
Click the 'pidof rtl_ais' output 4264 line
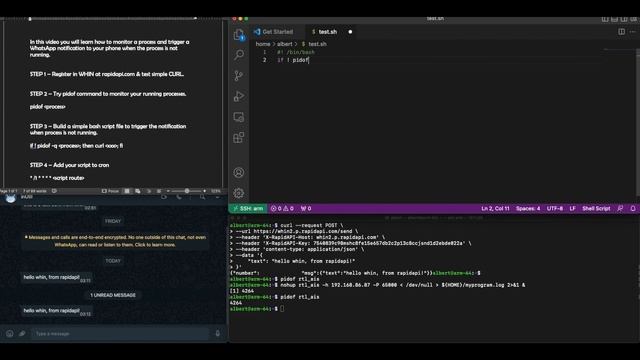(236, 303)
